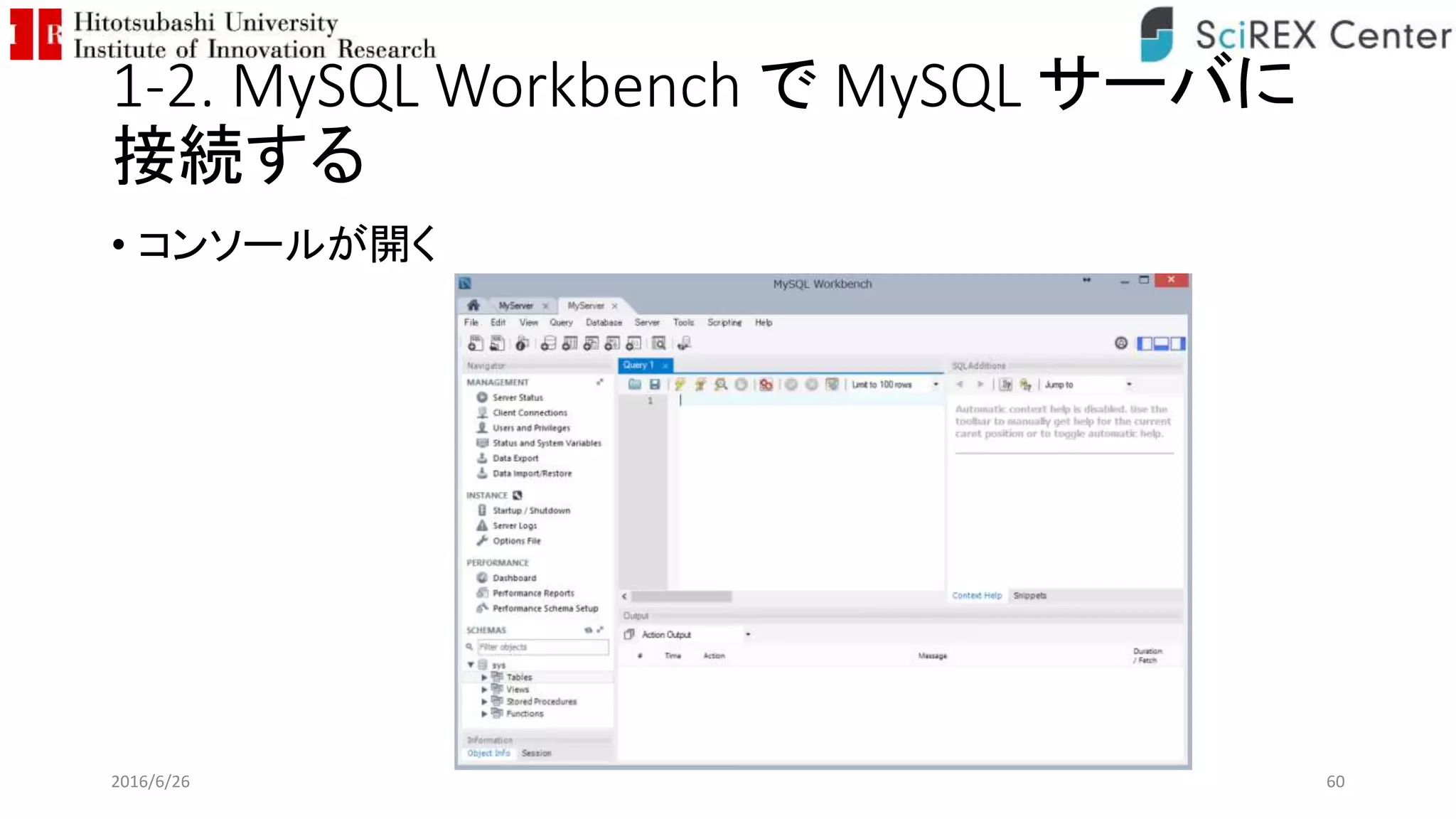Click create new stored procedure toolbar icon

612,343
